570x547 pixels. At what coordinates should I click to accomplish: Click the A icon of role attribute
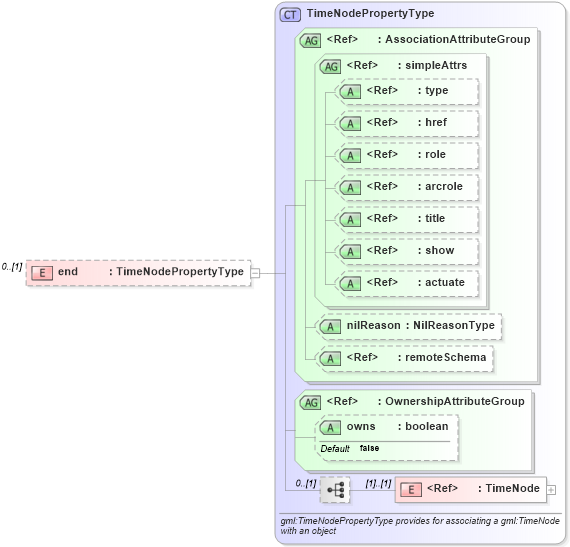(x=350, y=156)
